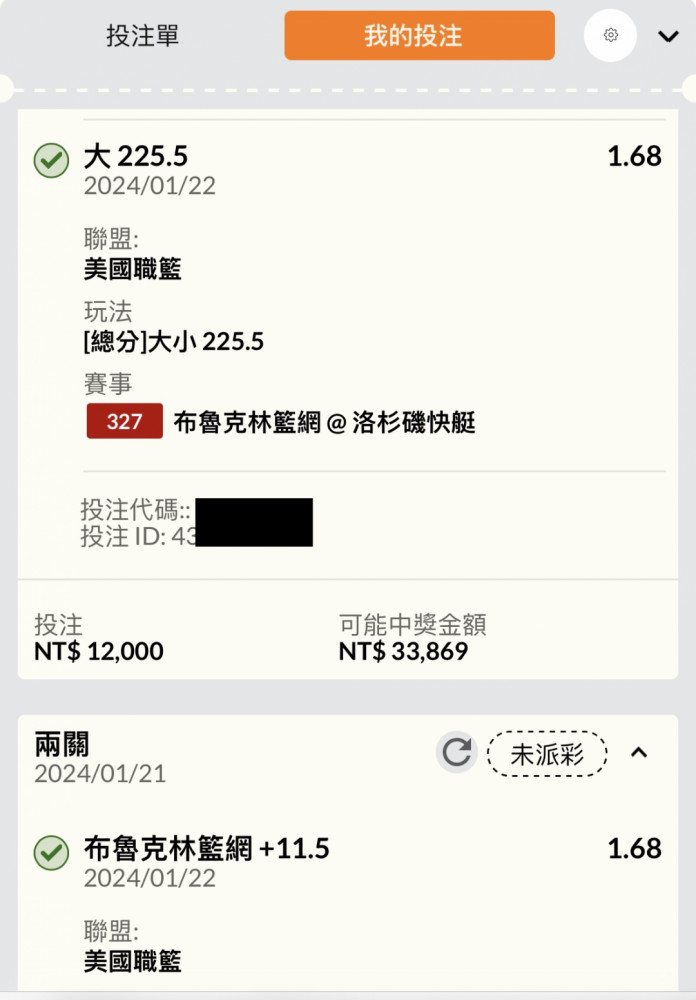
Task: Click the NT$ 12,000 stake amount
Action: pyautogui.click(x=99, y=651)
